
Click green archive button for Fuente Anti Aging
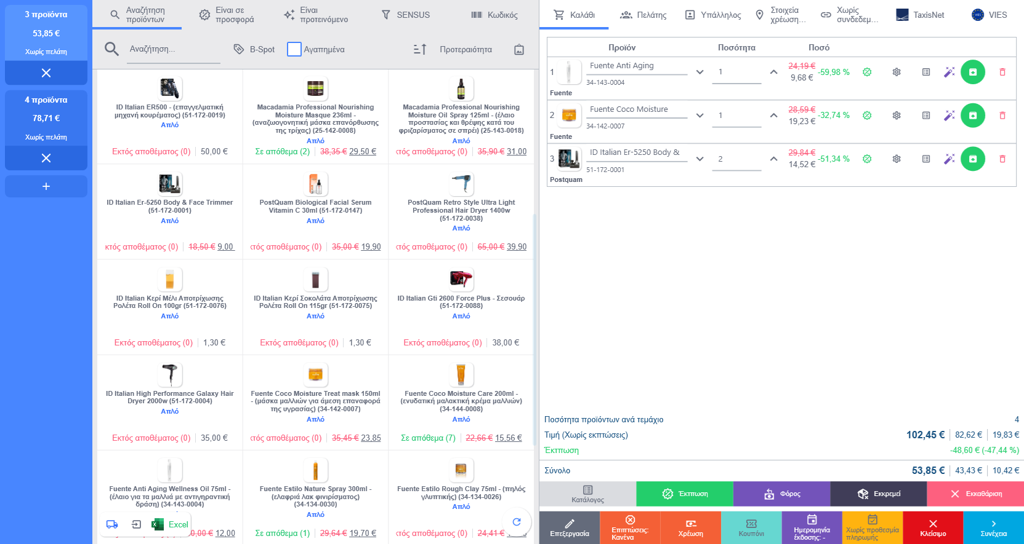973,72
